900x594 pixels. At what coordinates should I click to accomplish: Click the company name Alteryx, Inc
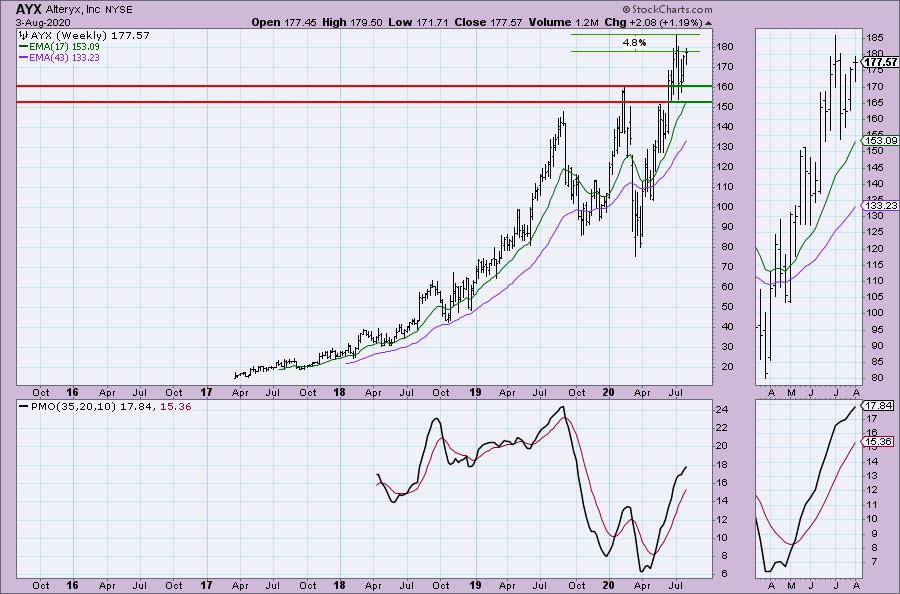pos(73,10)
